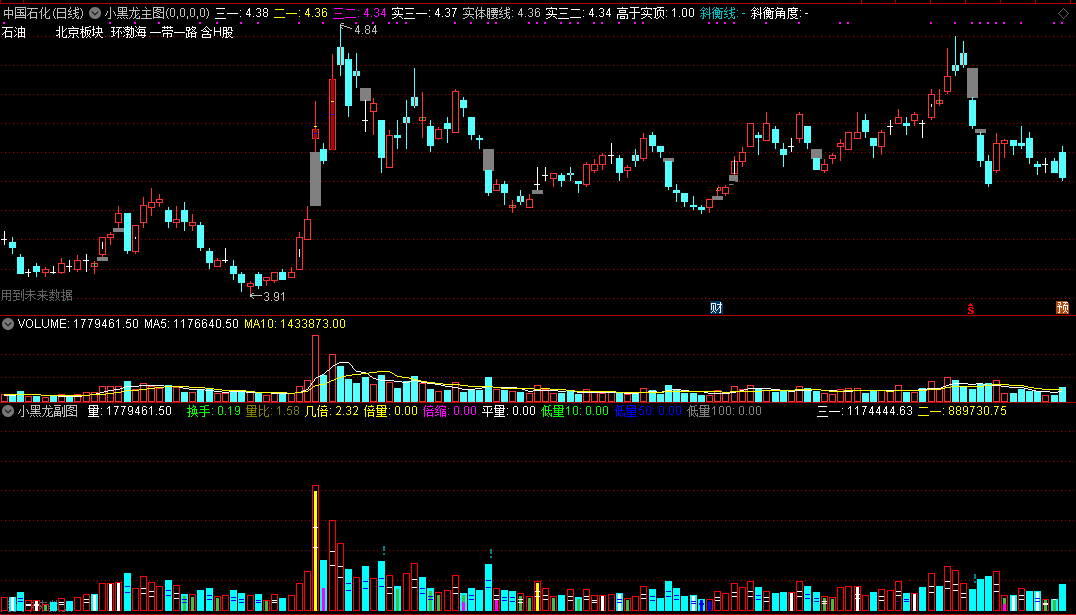Select the green 换手: 0.19 value
The image size is (1076, 615).
coord(214,411)
